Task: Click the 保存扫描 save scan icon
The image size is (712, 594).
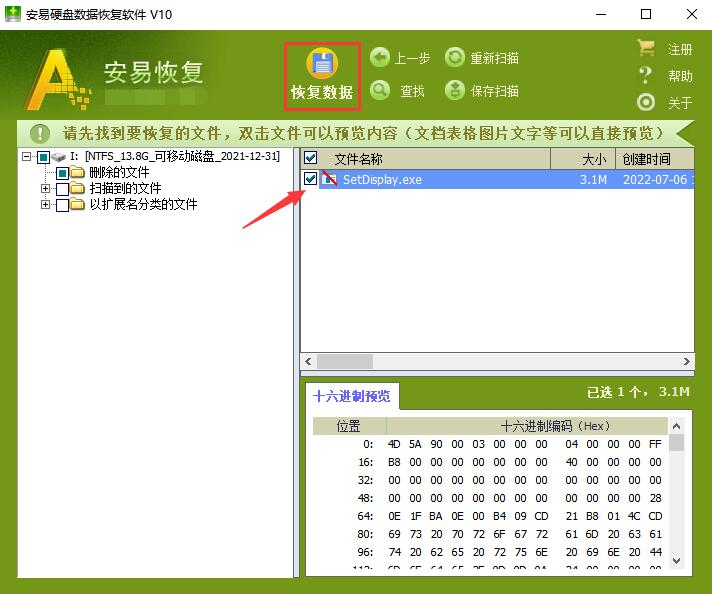Action: point(455,91)
